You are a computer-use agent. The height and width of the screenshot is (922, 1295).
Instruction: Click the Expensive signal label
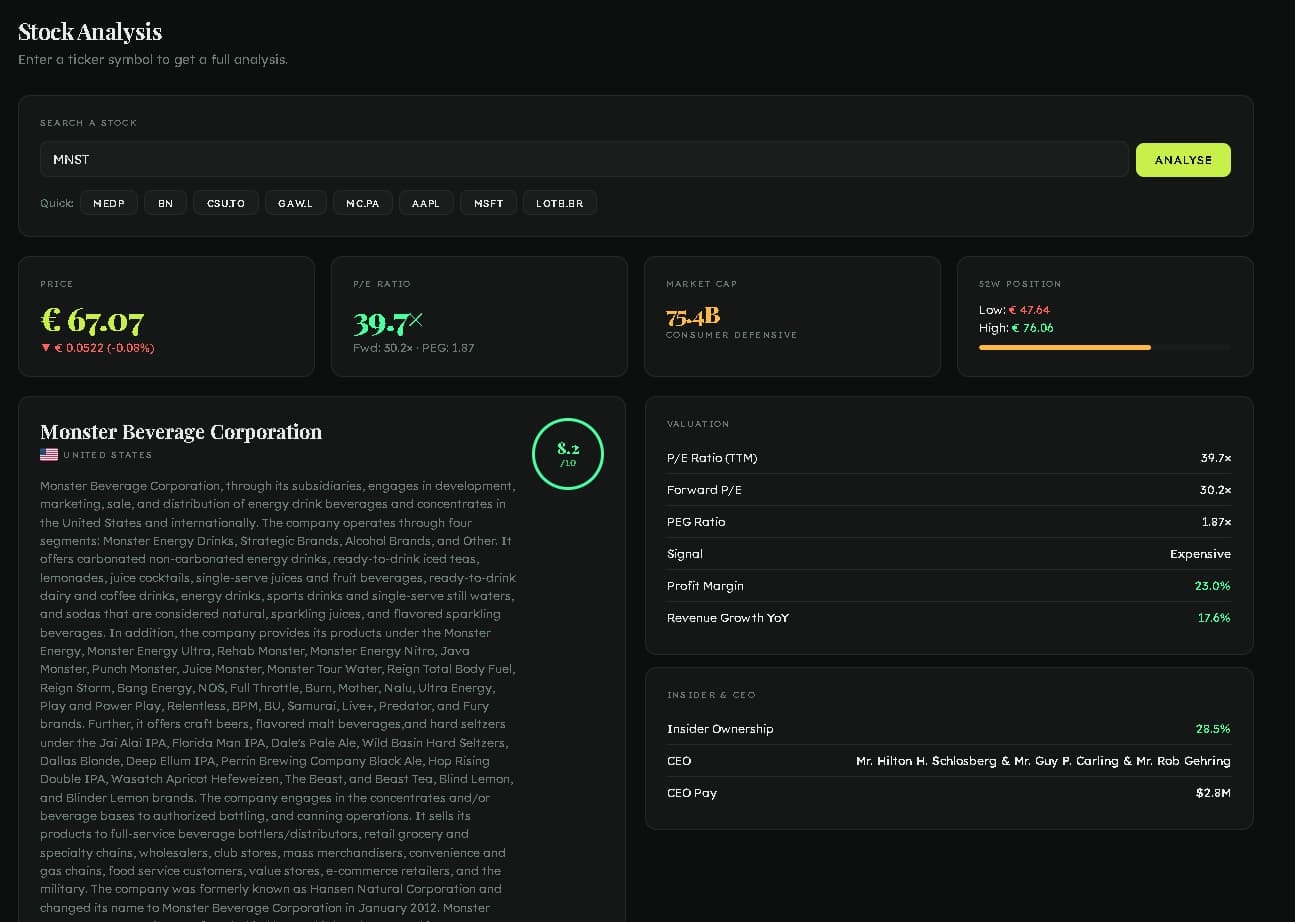point(1199,554)
